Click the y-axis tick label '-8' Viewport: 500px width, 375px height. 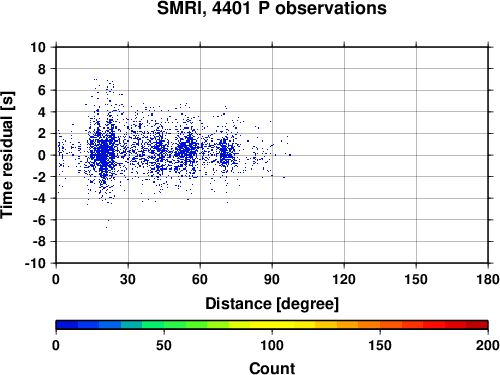point(39,242)
